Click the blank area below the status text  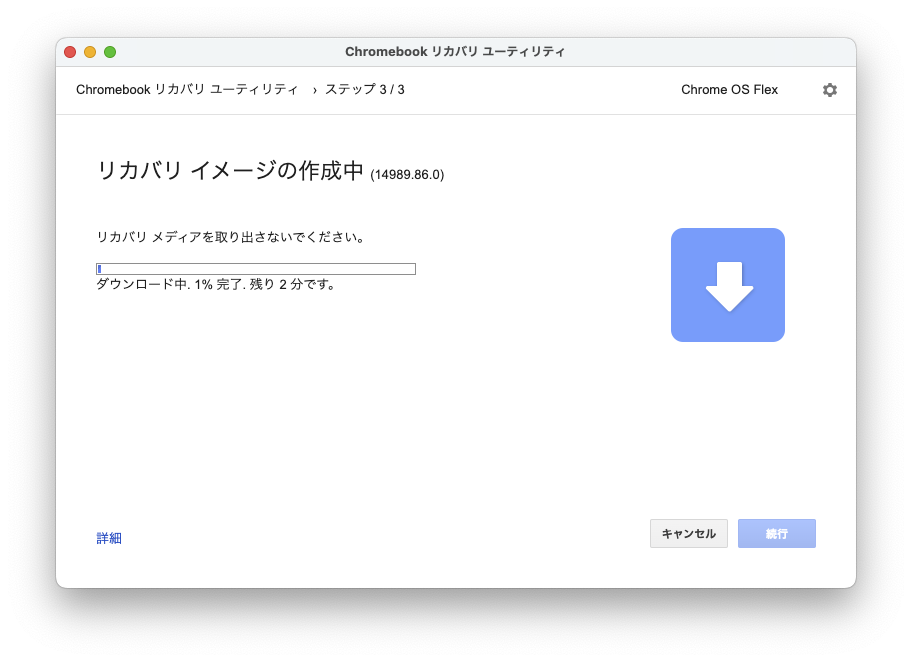[x=300, y=400]
